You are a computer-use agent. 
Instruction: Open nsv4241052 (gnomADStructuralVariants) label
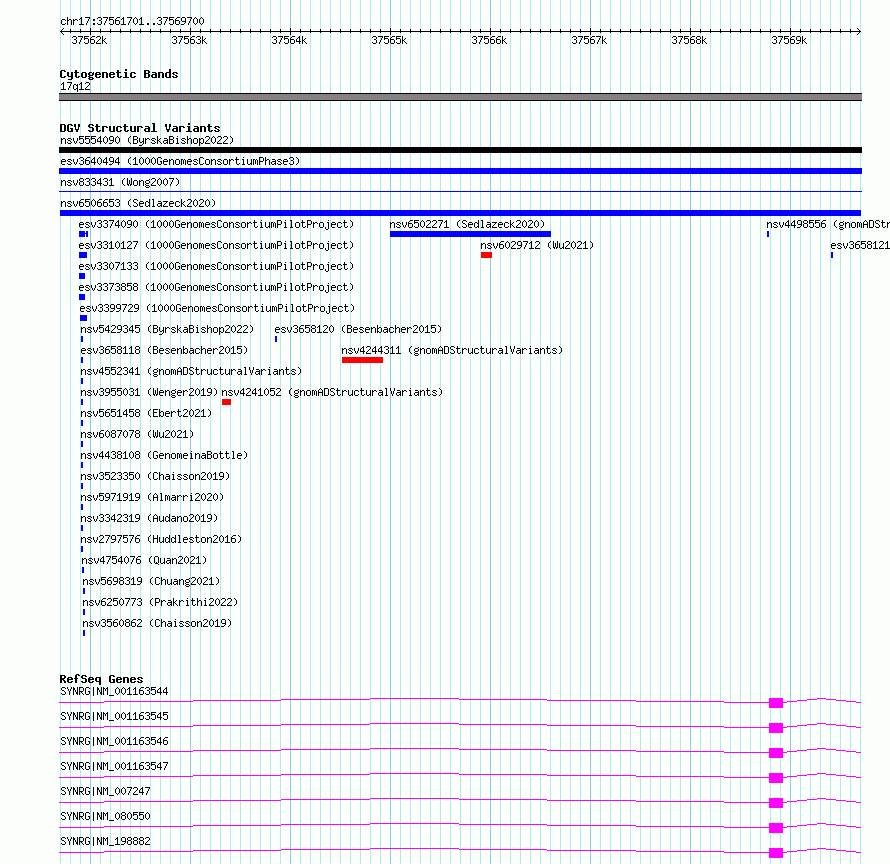[x=332, y=392]
